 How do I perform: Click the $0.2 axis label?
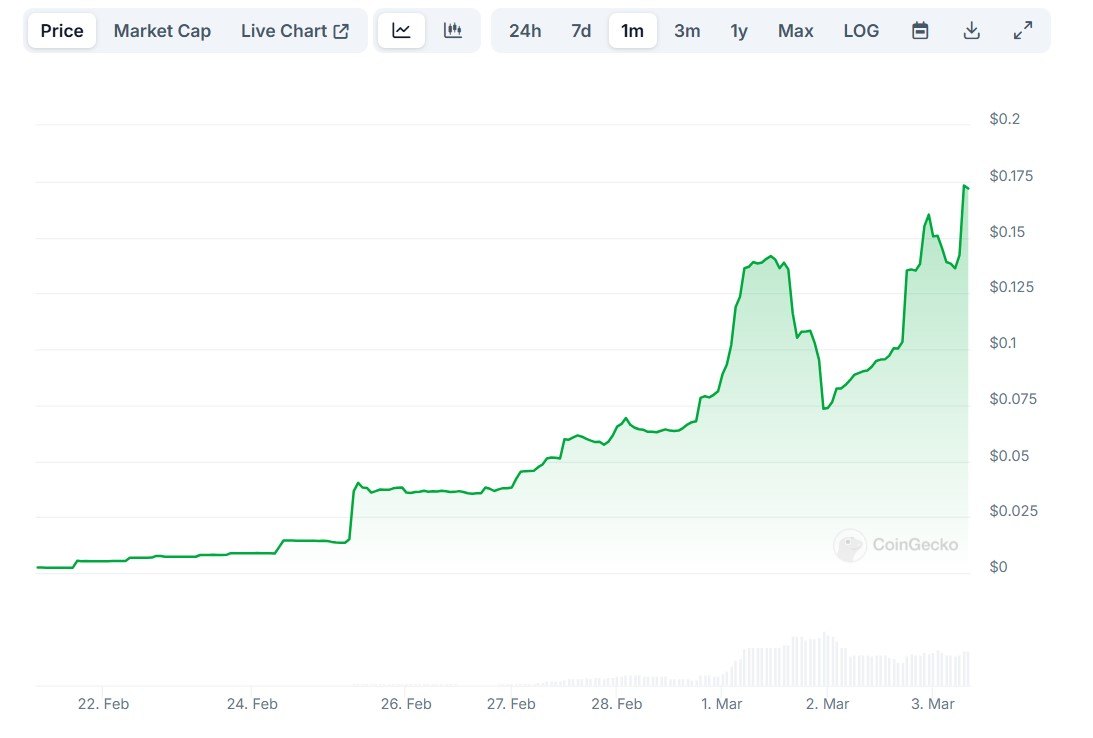tap(1004, 119)
